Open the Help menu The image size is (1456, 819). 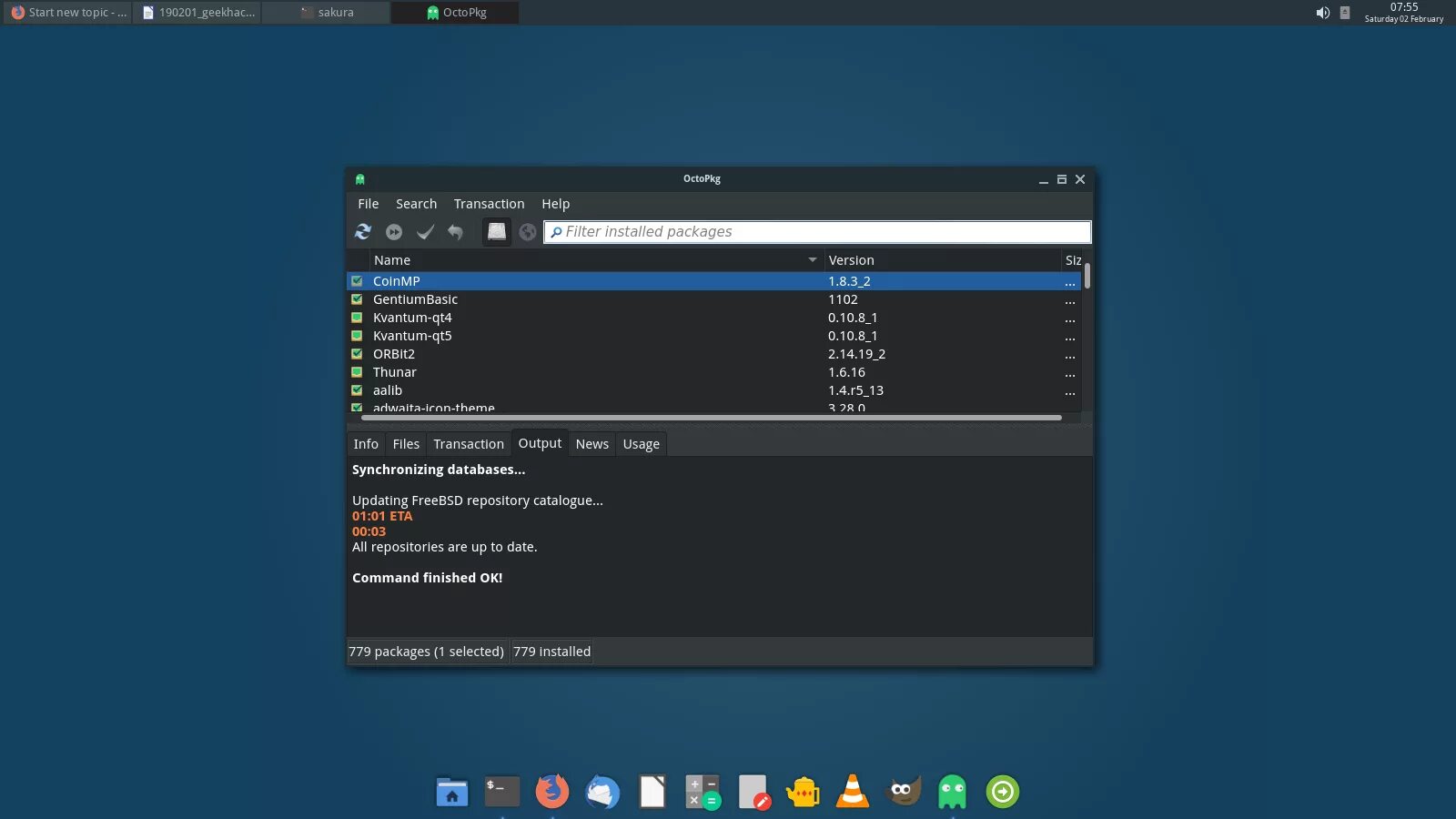pyautogui.click(x=555, y=204)
